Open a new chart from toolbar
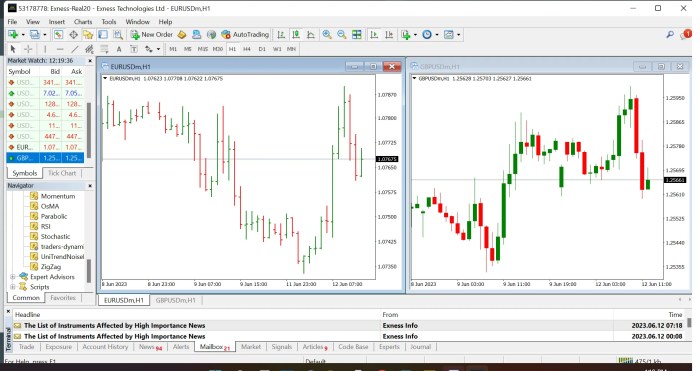Screen dimensions: 700x371 point(12,34)
